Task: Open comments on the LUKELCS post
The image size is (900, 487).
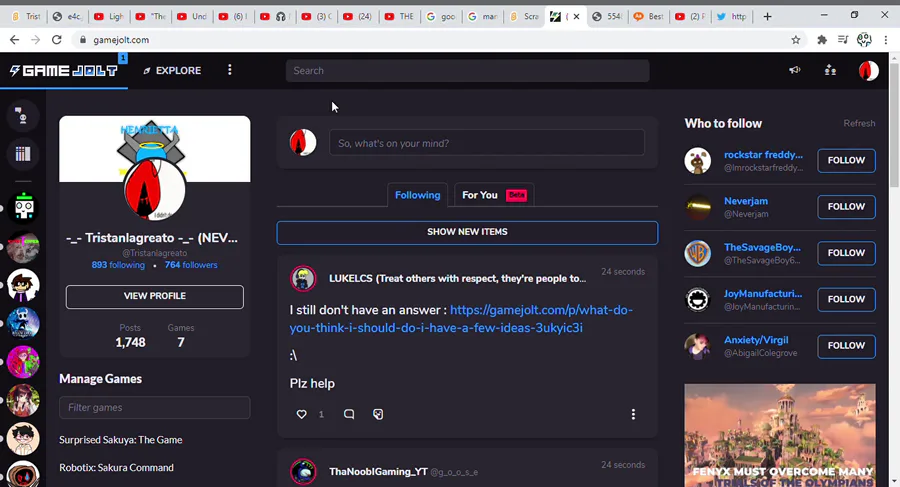Action: [348, 414]
